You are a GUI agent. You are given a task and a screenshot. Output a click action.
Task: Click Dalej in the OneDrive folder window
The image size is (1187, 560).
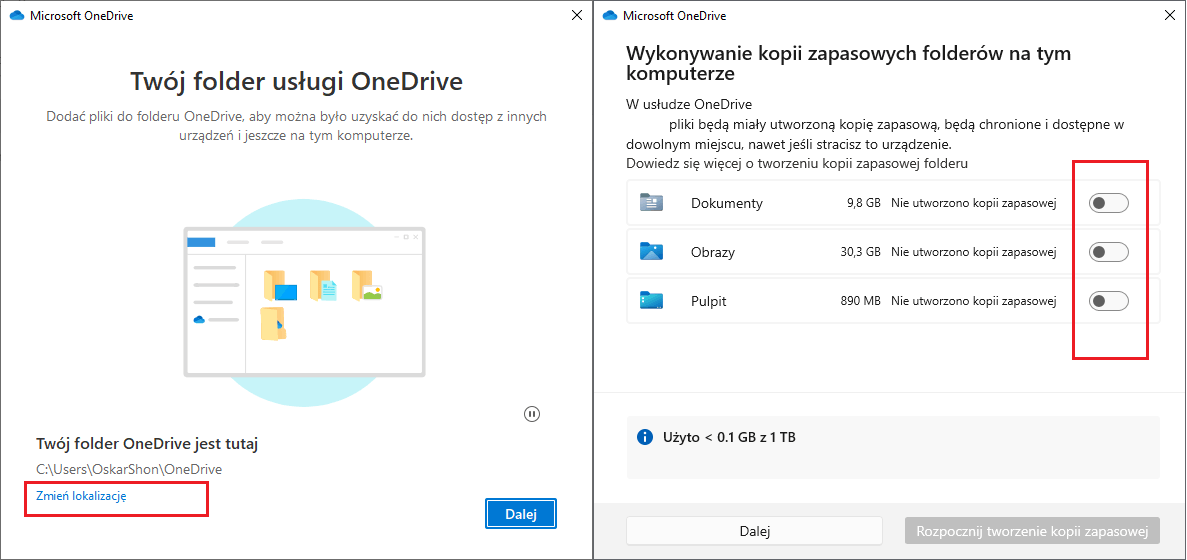521,515
